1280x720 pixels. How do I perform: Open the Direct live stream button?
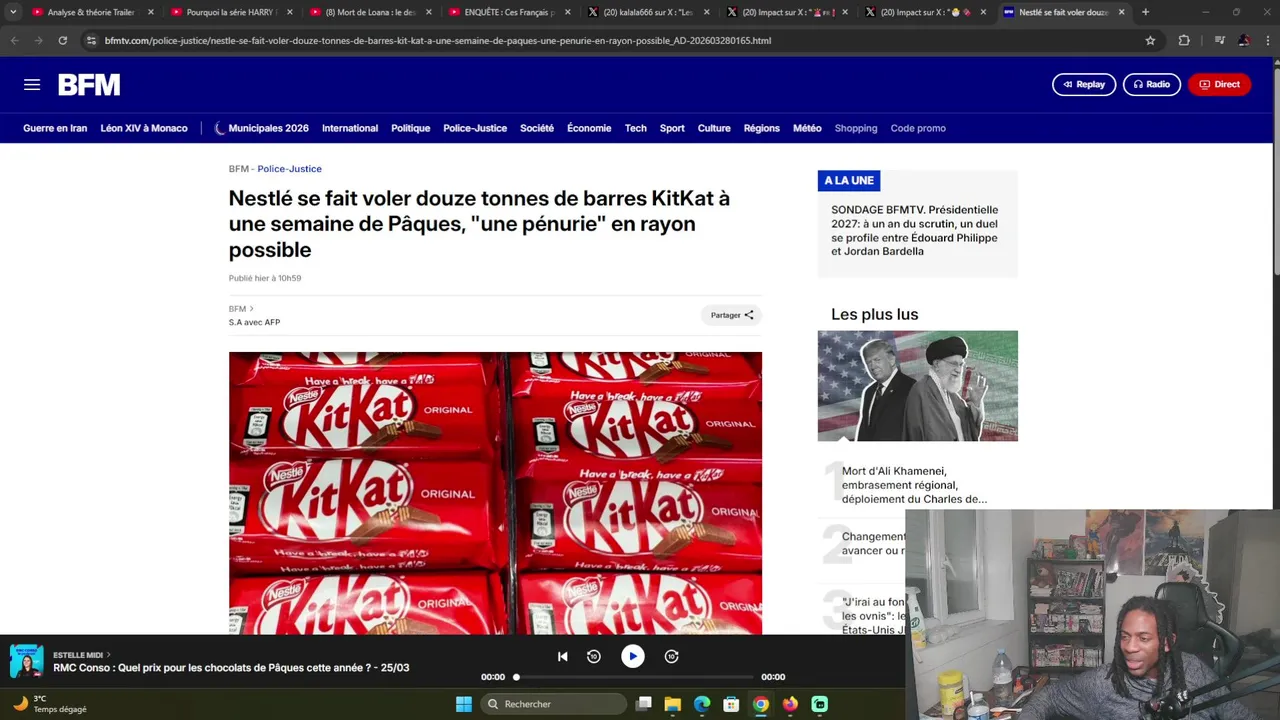(1219, 84)
